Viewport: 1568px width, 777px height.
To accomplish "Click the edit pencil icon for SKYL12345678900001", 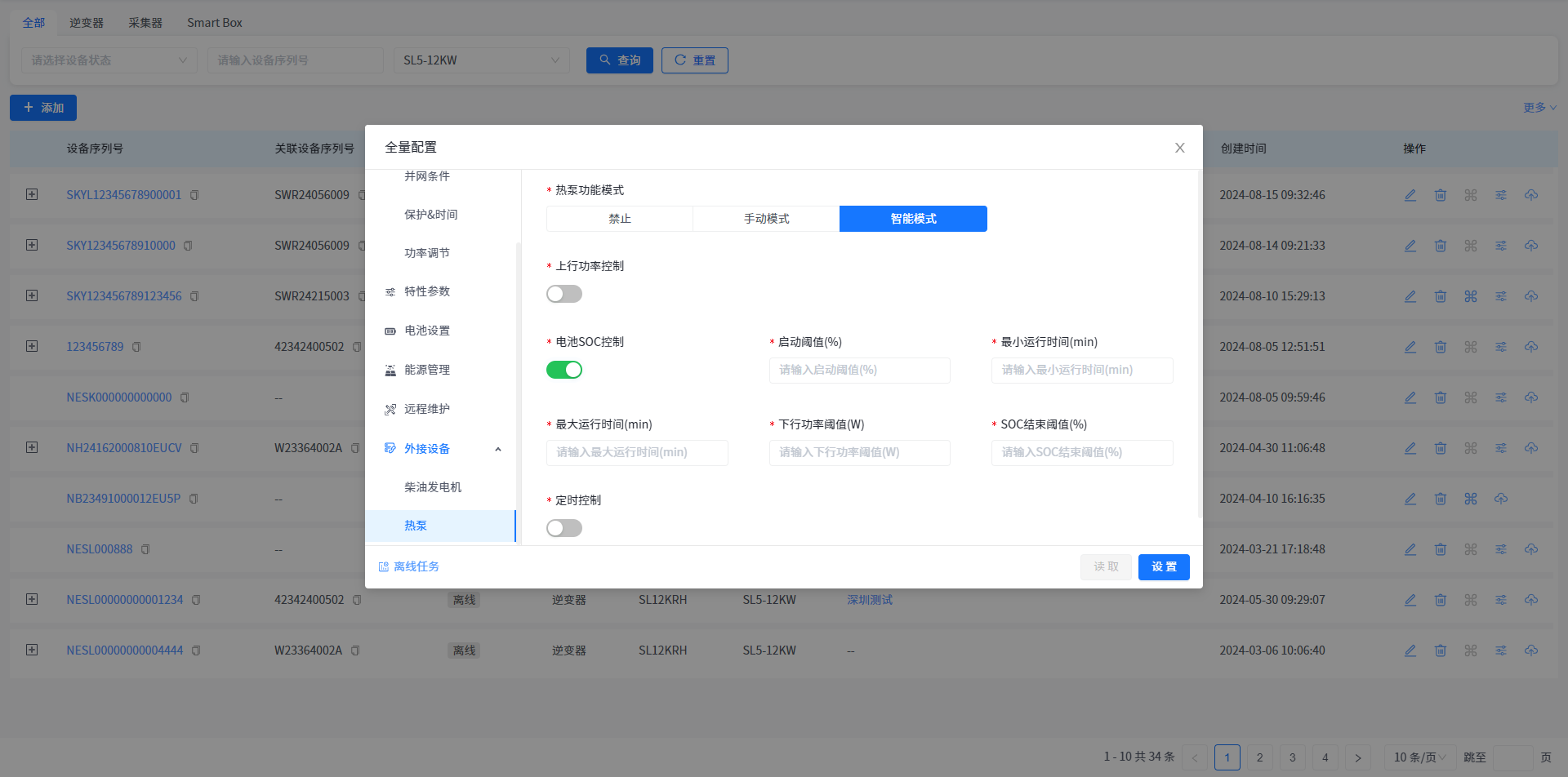I will tap(1410, 195).
